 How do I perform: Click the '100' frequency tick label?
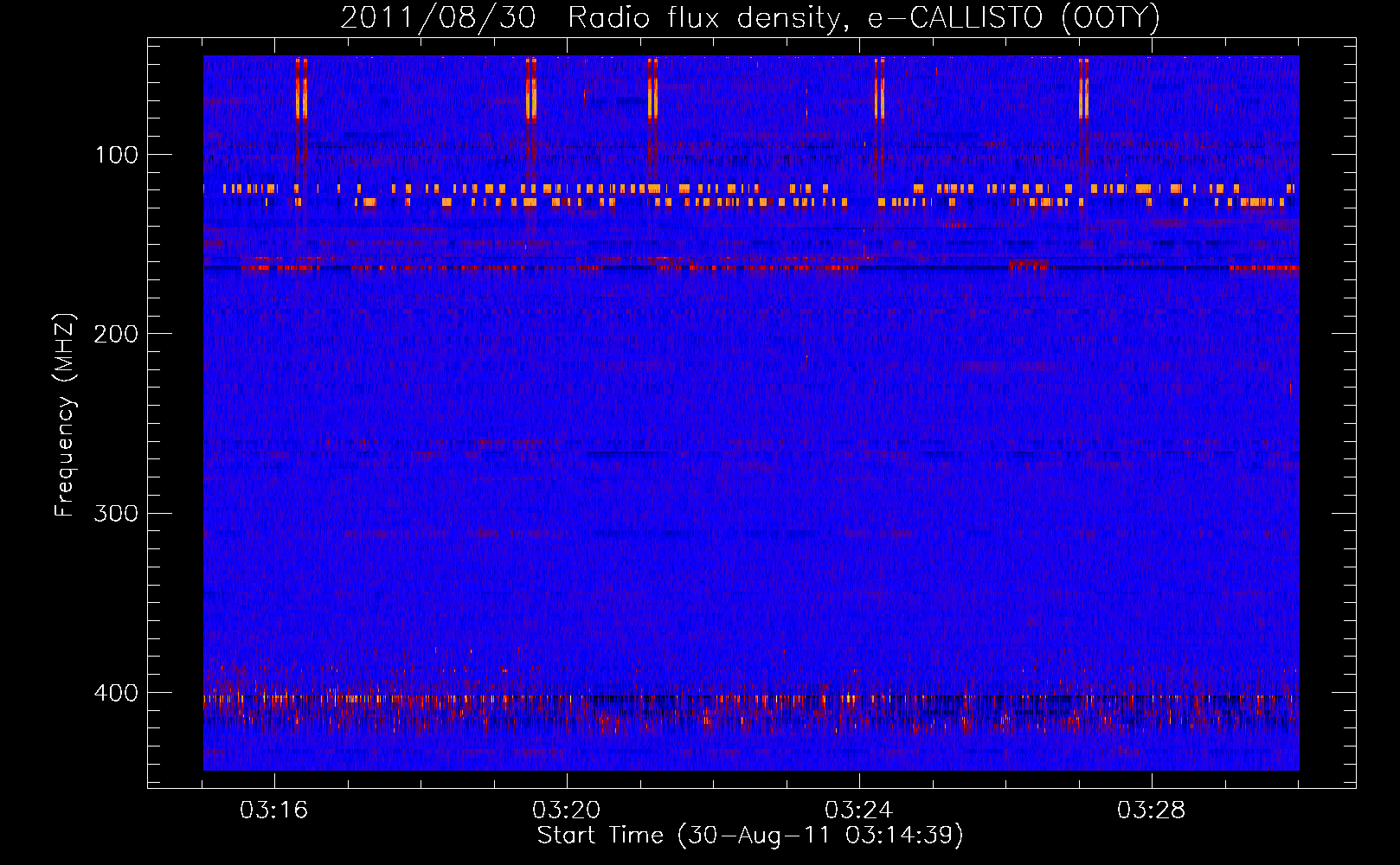point(117,155)
